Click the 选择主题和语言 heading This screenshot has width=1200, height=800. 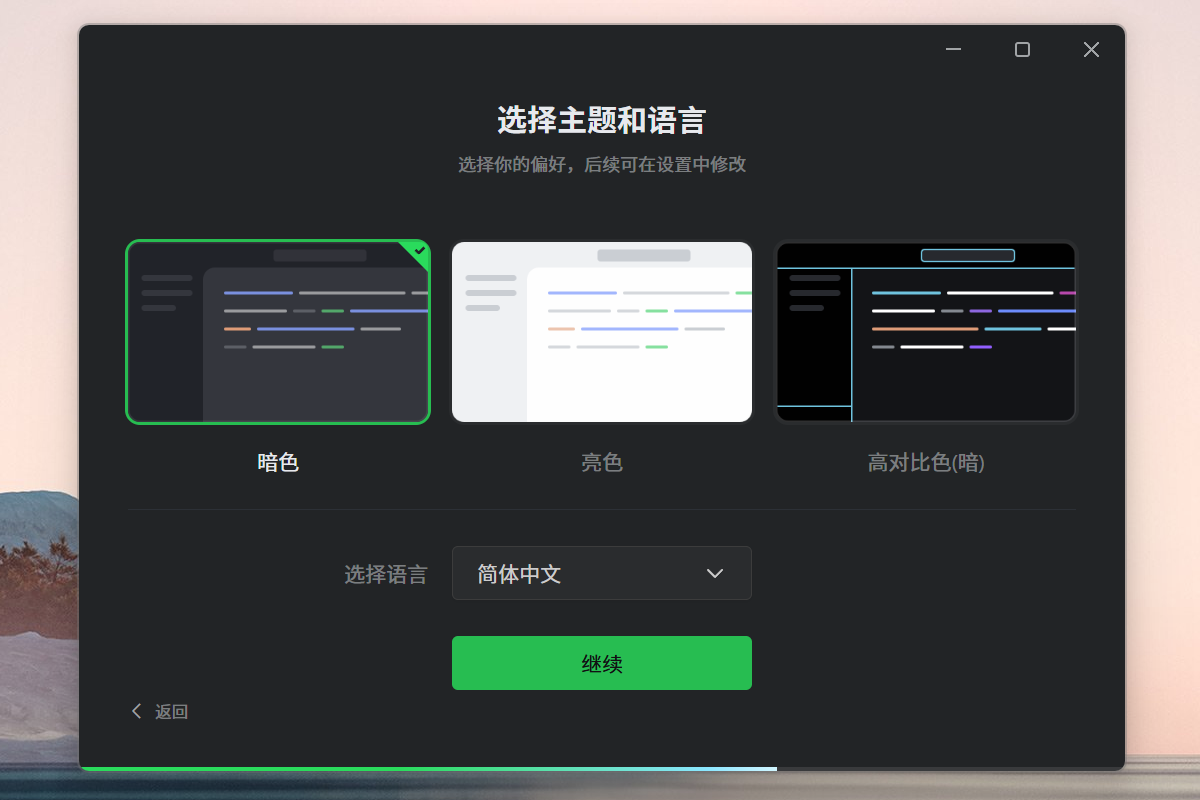click(x=602, y=121)
